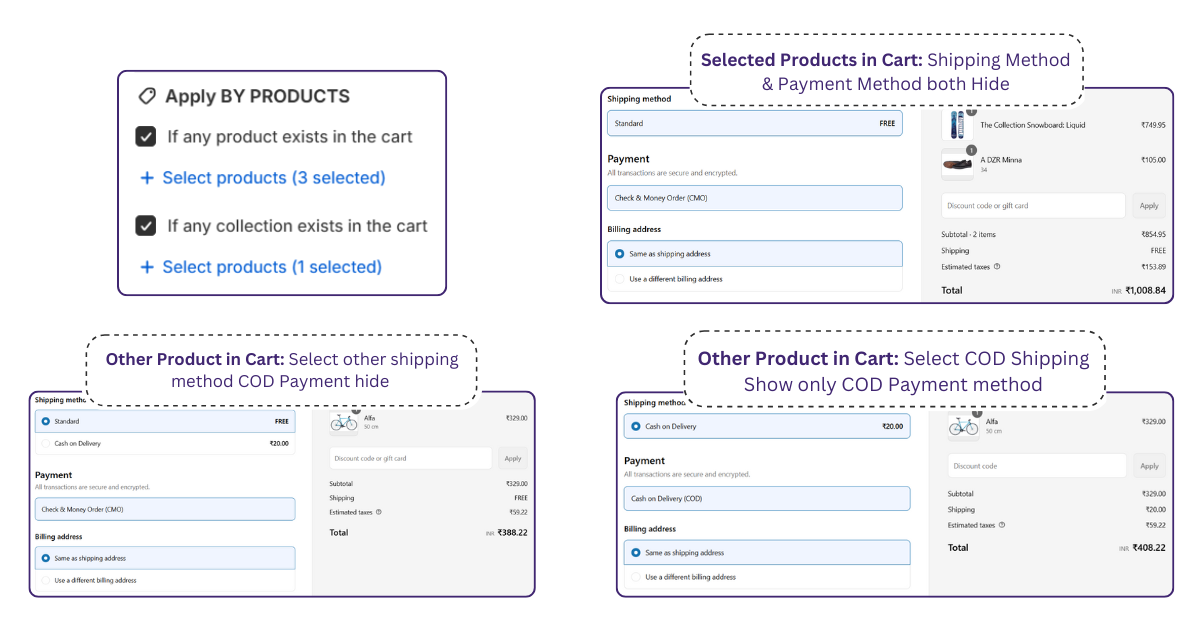1200x627 pixels.
Task: Click the tag icon beside Apply BY PRODUCTS
Action: tap(146, 96)
